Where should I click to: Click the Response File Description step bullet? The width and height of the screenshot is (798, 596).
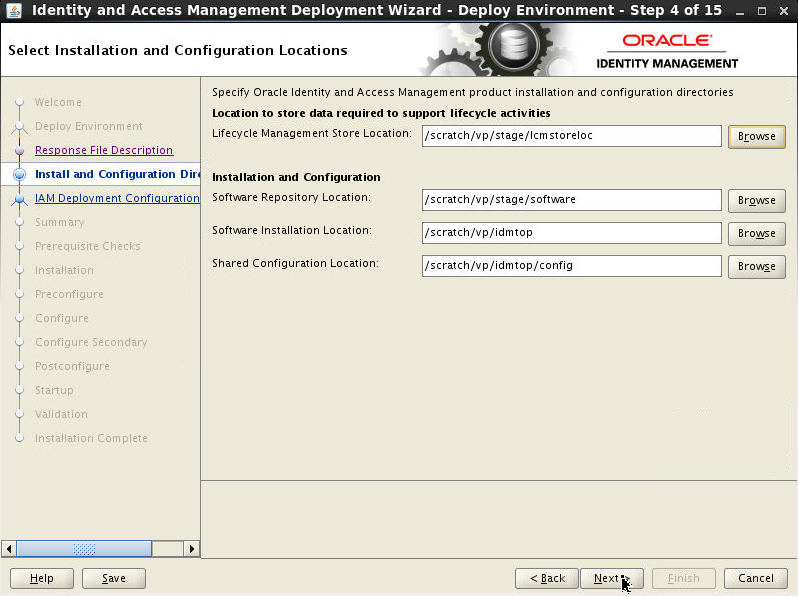click(x=19, y=151)
